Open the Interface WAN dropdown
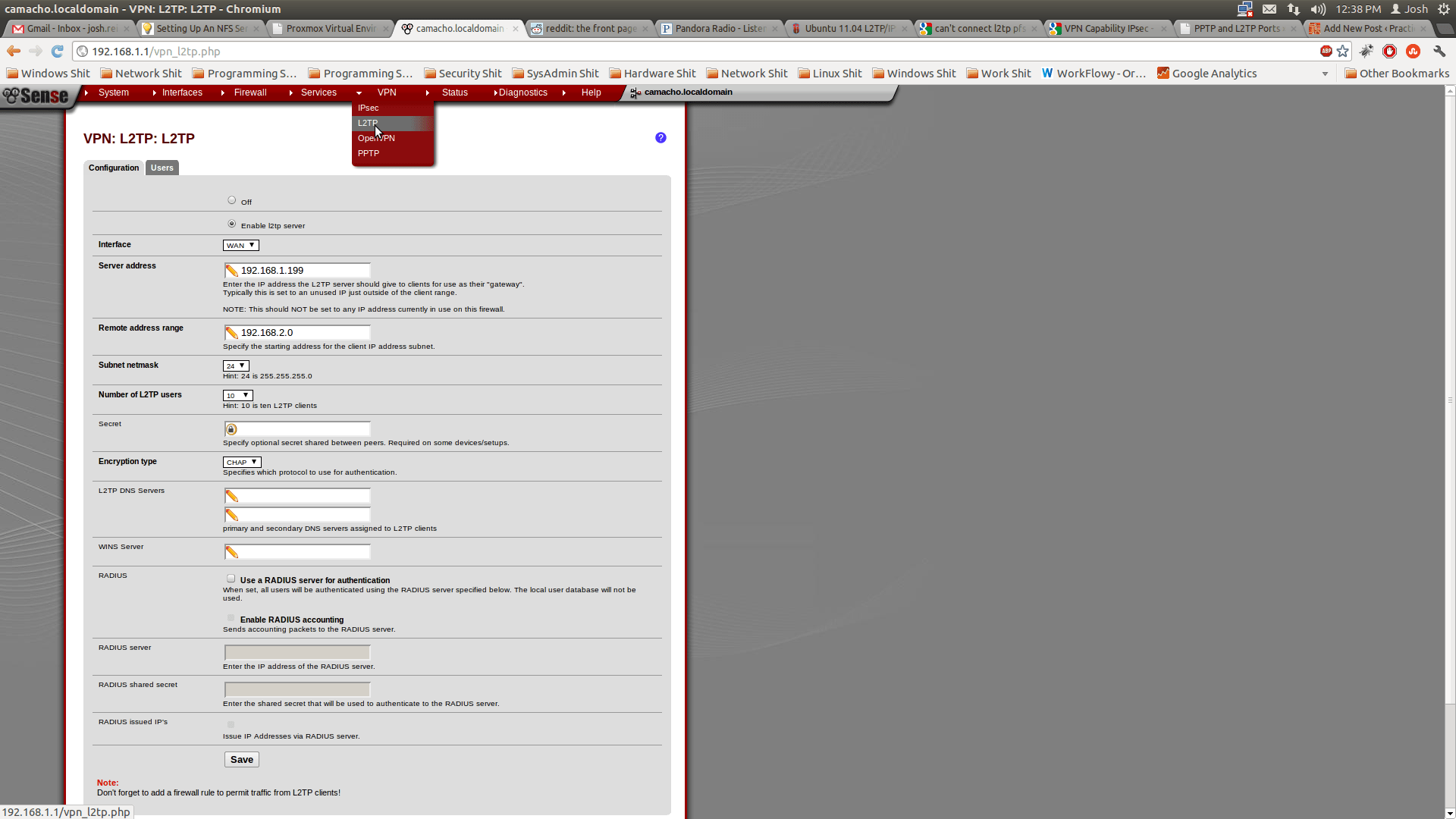This screenshot has width=1456, height=819. [x=240, y=245]
